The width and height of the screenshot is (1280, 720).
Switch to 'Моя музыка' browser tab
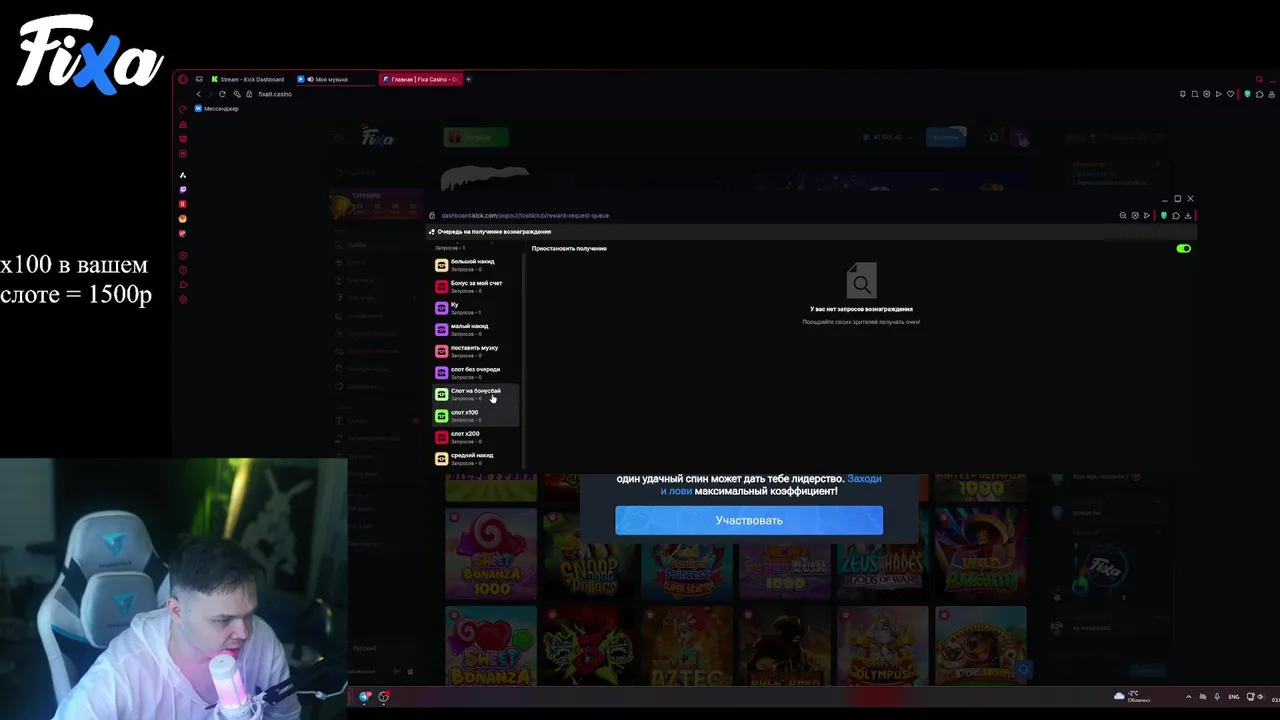tap(335, 79)
